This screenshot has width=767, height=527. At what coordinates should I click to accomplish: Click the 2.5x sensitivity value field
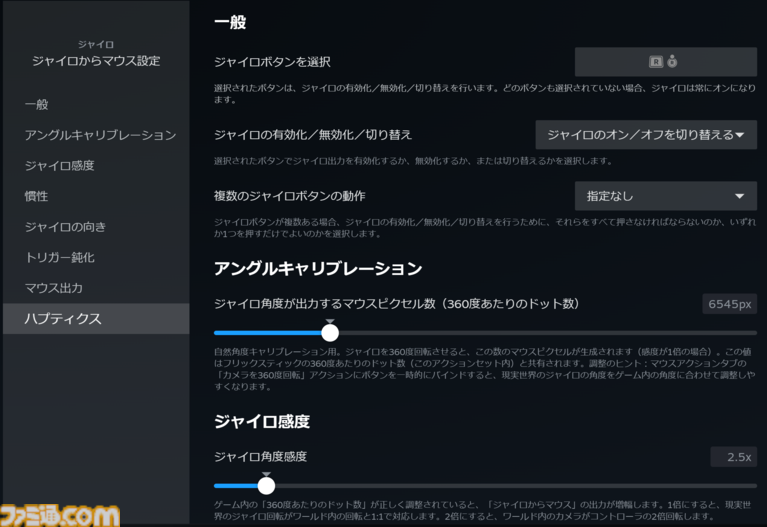point(734,457)
